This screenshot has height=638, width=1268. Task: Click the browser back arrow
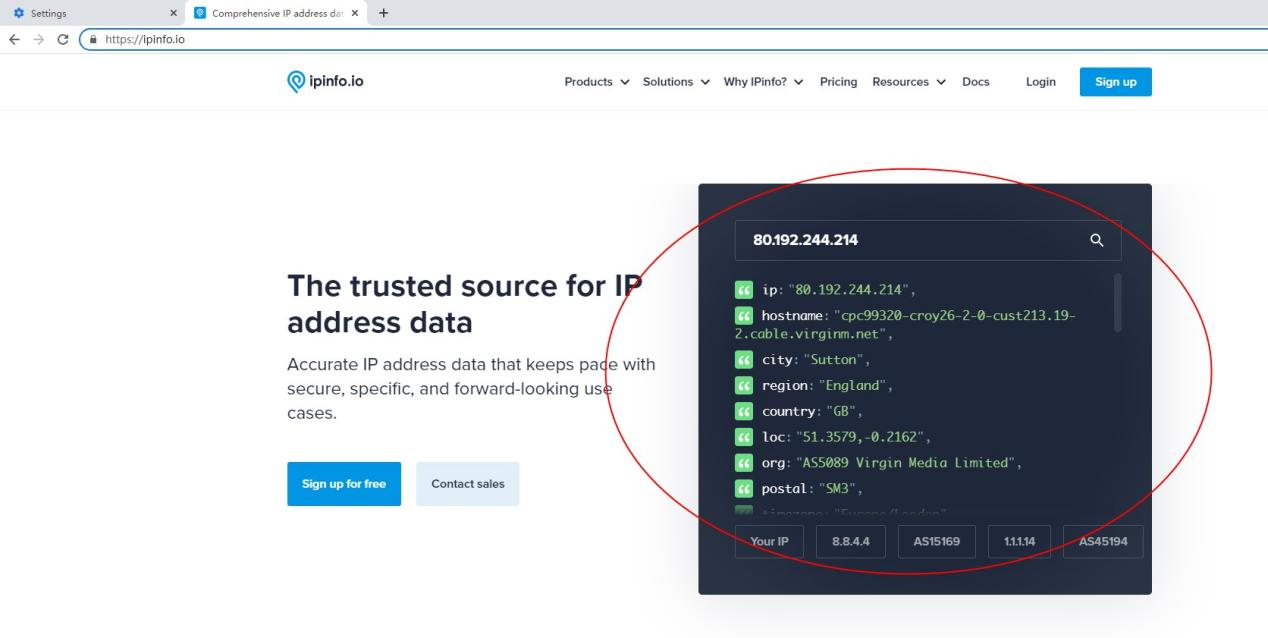(14, 40)
